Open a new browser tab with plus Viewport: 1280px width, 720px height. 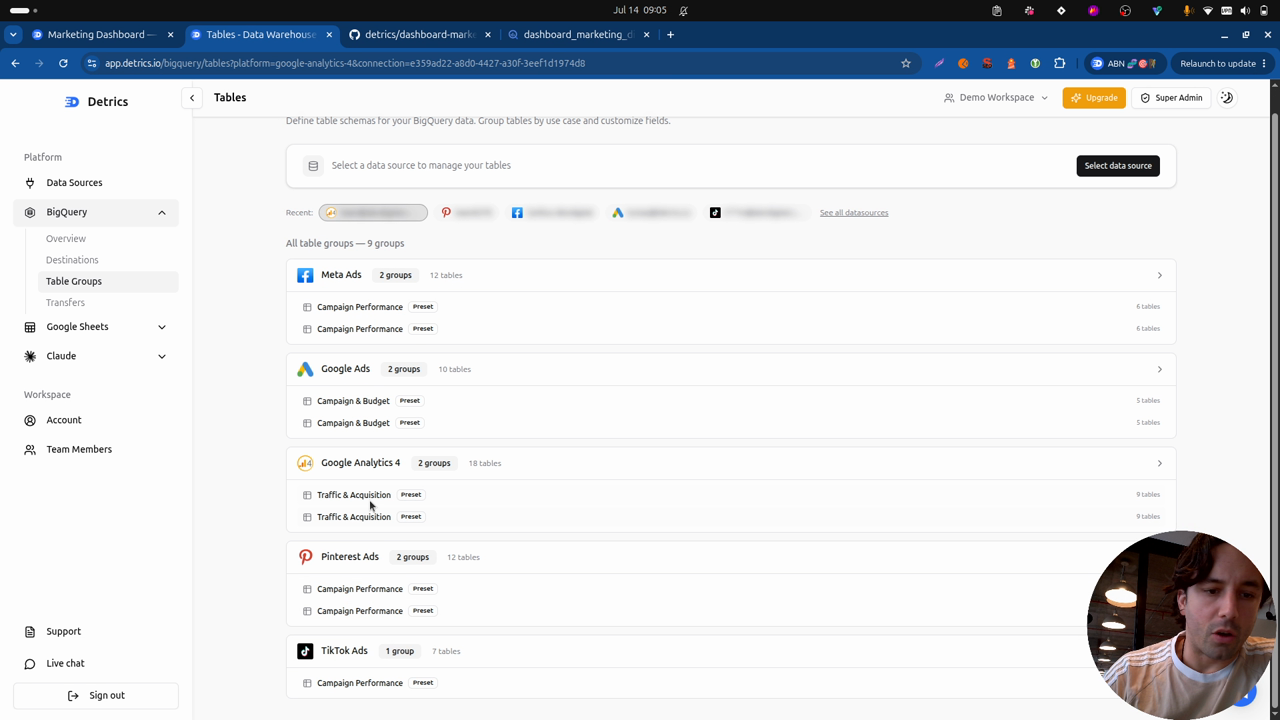tap(670, 34)
